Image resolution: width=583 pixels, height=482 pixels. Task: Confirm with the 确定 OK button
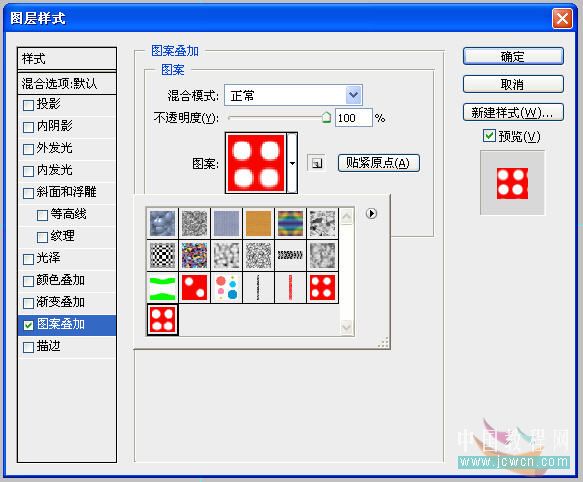513,57
